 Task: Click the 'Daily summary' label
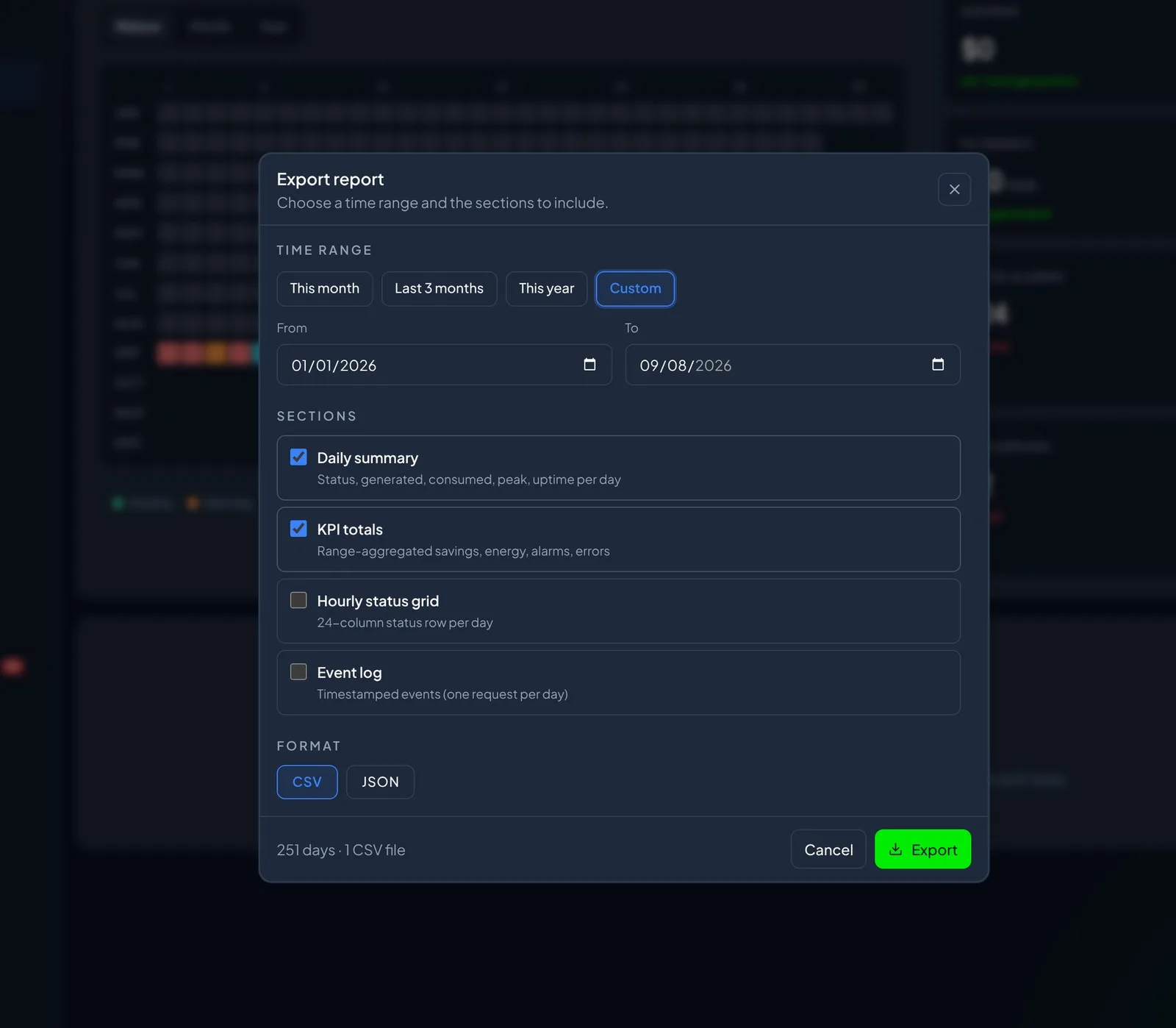pos(367,458)
